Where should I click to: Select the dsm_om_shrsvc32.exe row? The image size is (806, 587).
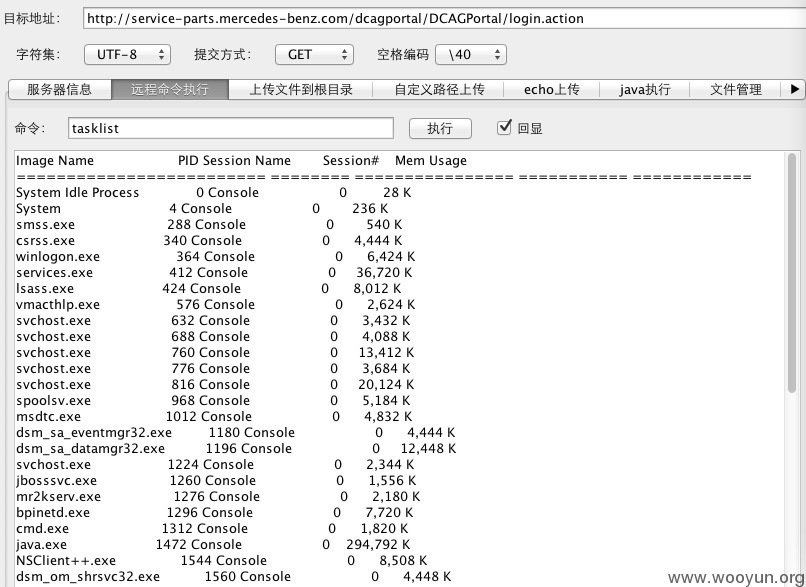tap(233, 576)
